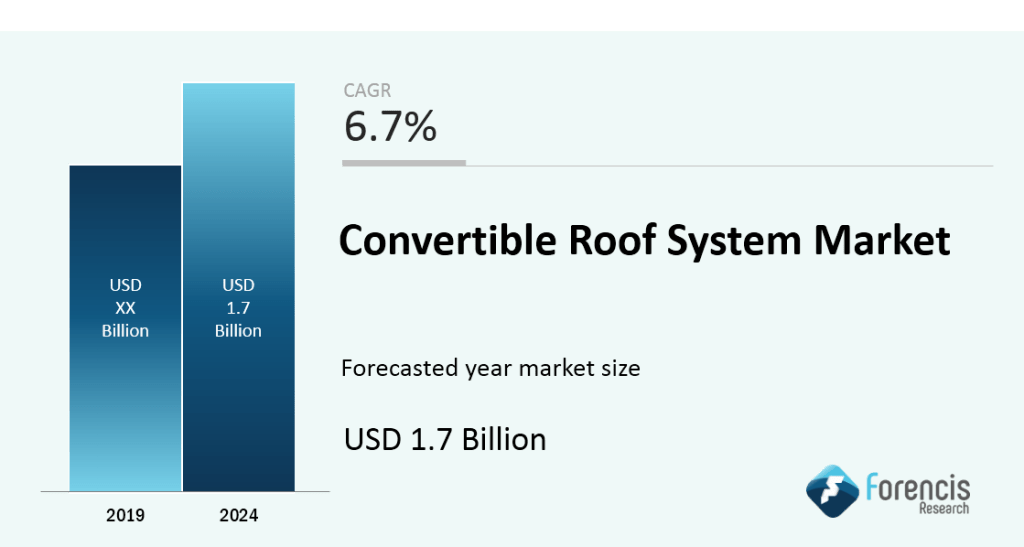The height and width of the screenshot is (547, 1024).
Task: Click the Forecasted year market size text
Action: 490,368
